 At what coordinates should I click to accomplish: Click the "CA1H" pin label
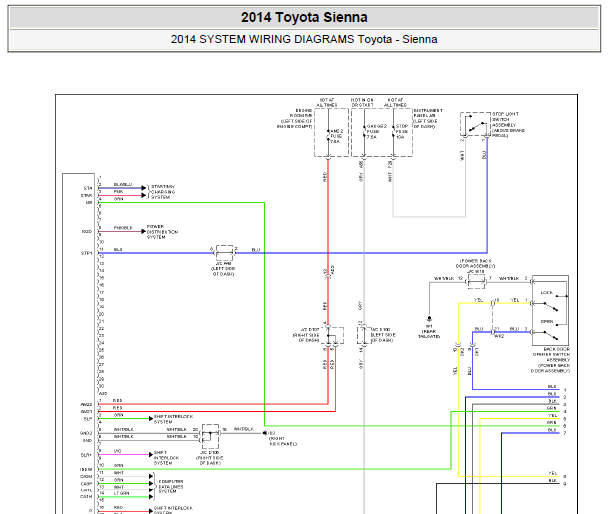[x=86, y=497]
